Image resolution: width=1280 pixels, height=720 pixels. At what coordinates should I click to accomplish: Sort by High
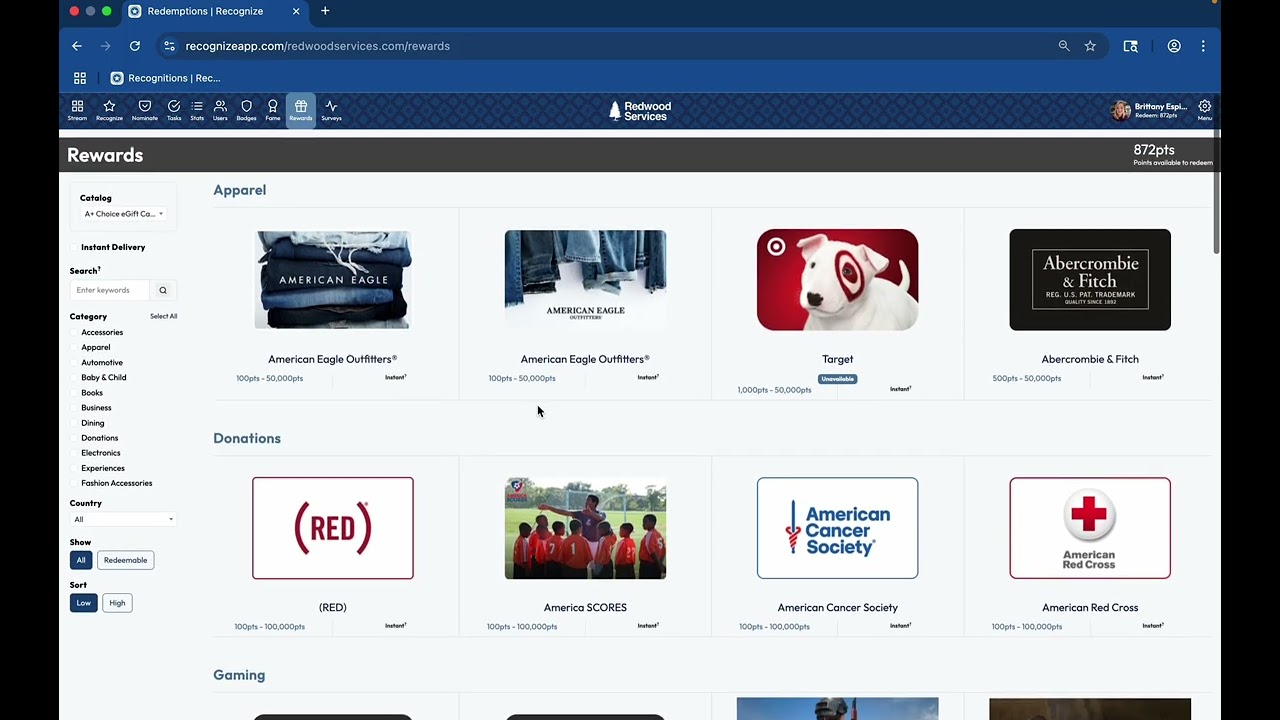pyautogui.click(x=117, y=603)
